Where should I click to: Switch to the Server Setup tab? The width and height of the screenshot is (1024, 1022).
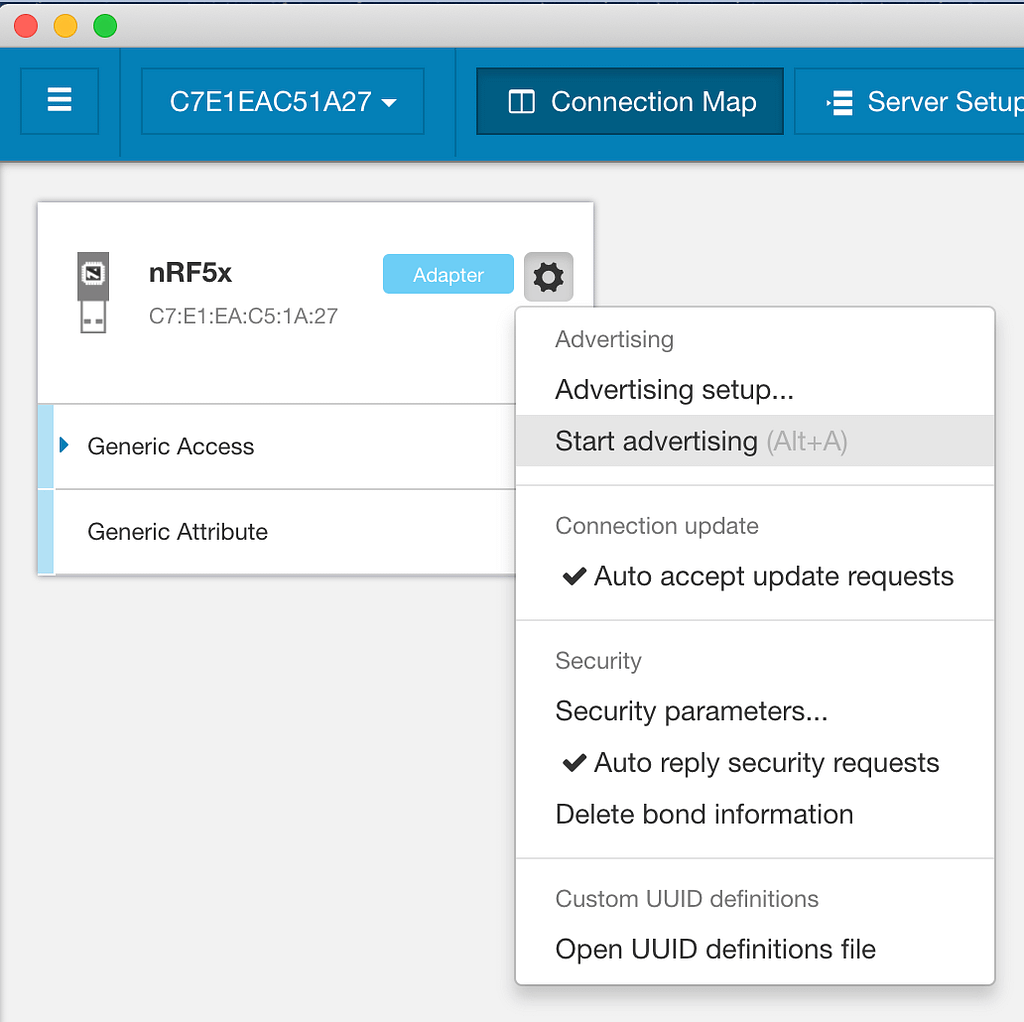pos(910,101)
